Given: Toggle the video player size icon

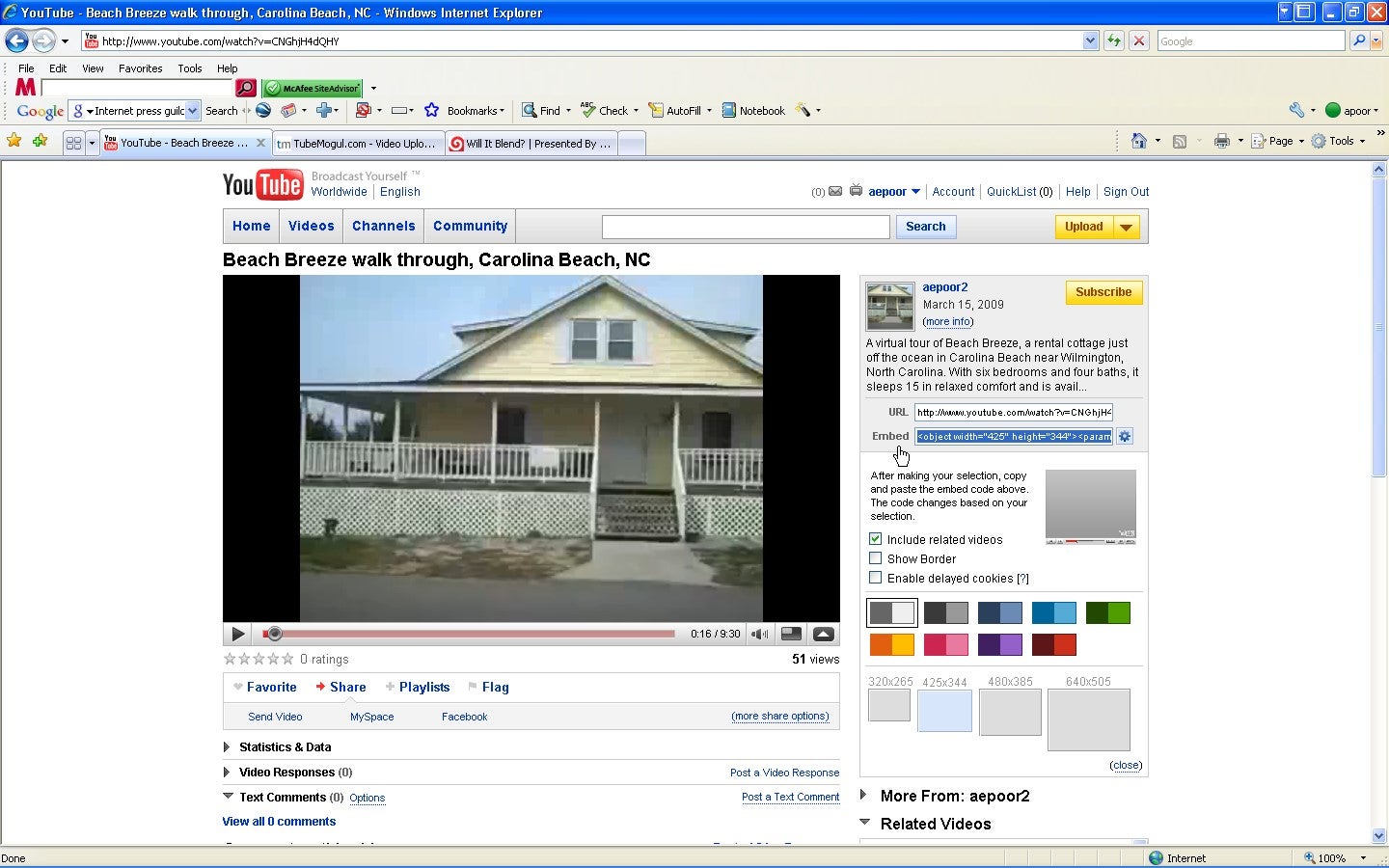Looking at the screenshot, I should [x=791, y=634].
